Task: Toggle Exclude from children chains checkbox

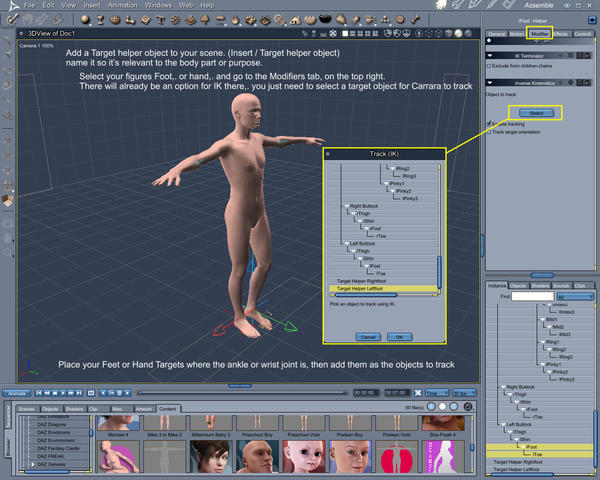Action: click(x=489, y=66)
